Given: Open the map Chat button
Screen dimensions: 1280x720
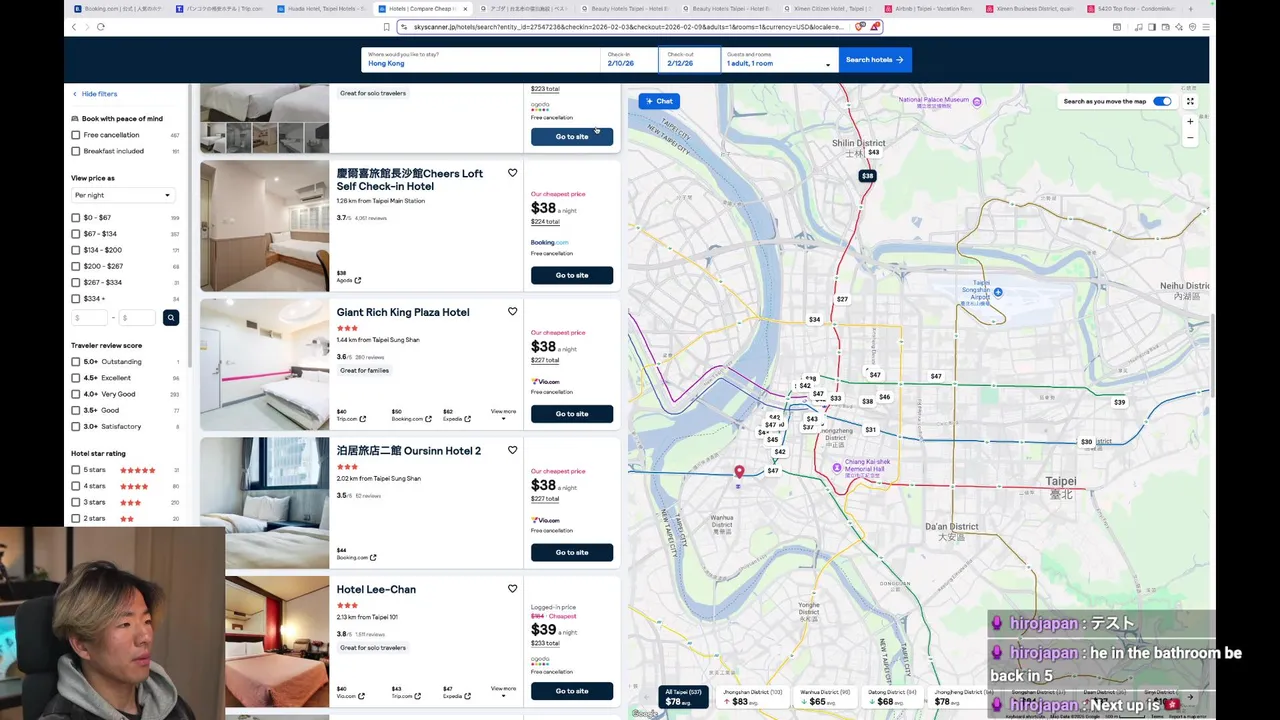Looking at the screenshot, I should (x=659, y=101).
